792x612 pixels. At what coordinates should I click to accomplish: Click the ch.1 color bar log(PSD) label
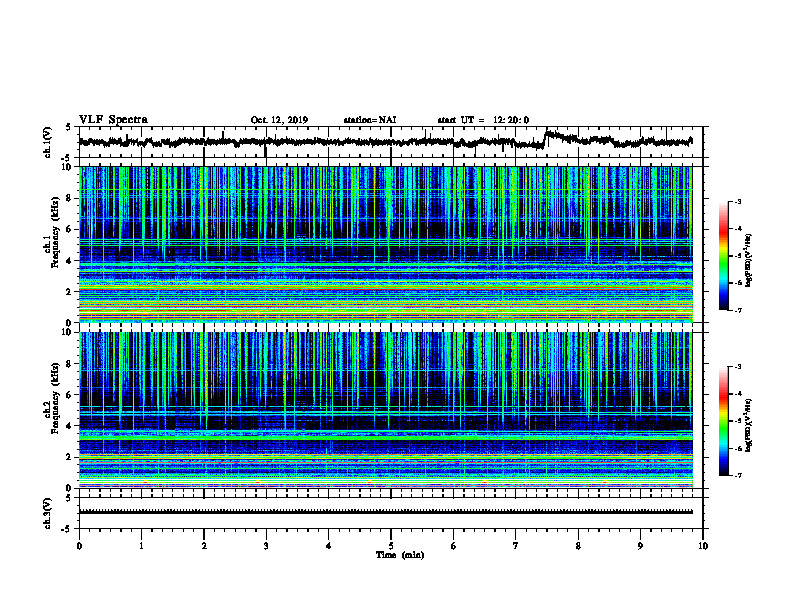click(748, 261)
